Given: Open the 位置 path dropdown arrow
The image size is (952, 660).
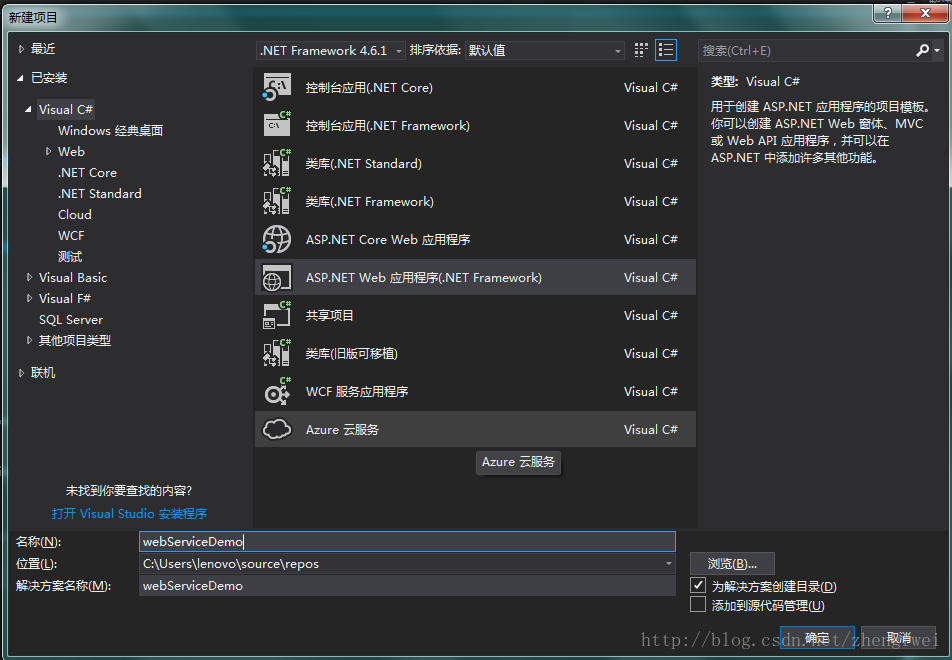Looking at the screenshot, I should [x=668, y=563].
